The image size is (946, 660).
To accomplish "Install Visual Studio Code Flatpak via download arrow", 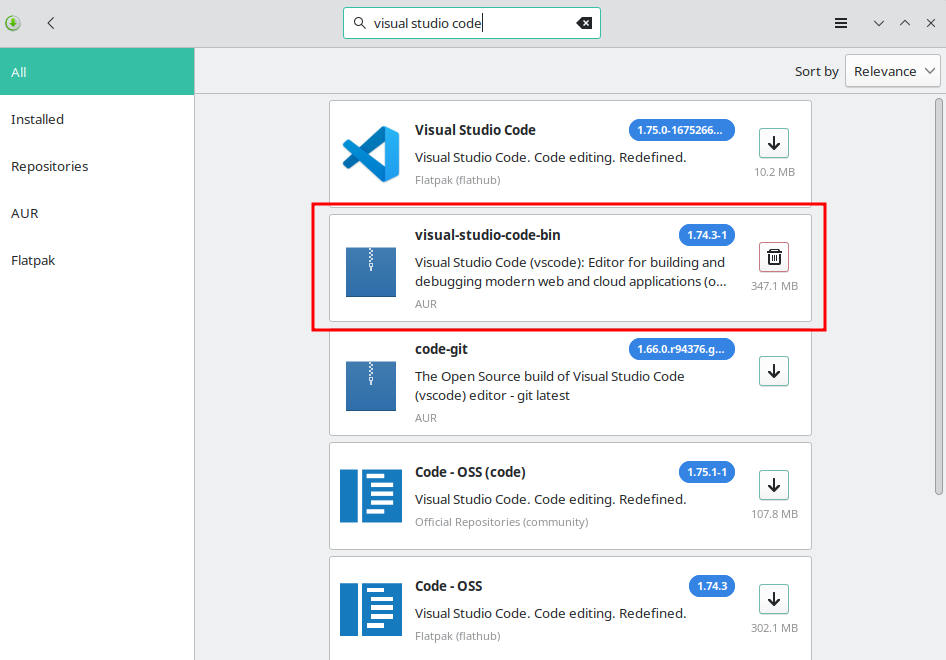I will 774,143.
